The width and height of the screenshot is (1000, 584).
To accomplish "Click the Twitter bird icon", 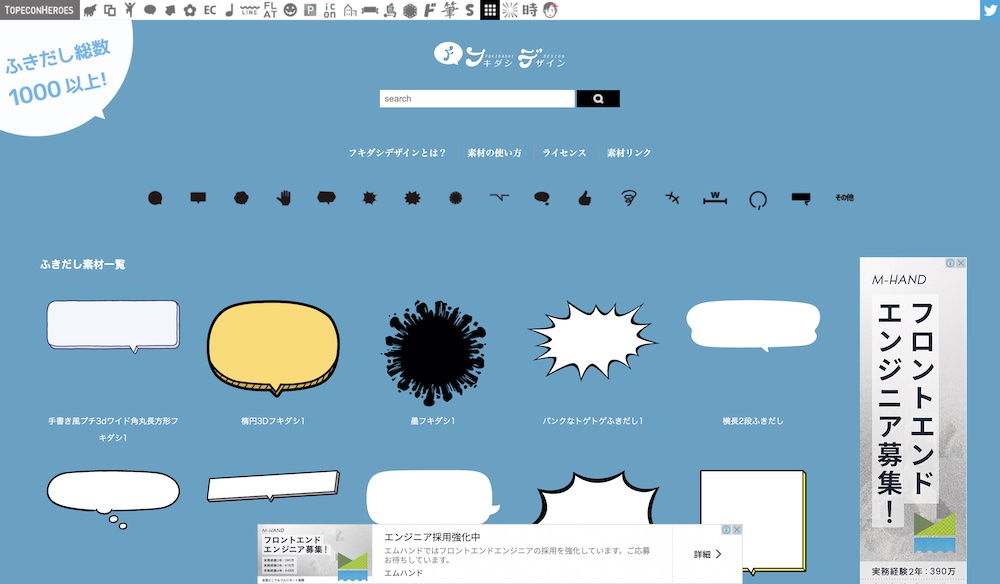I will (990, 10).
